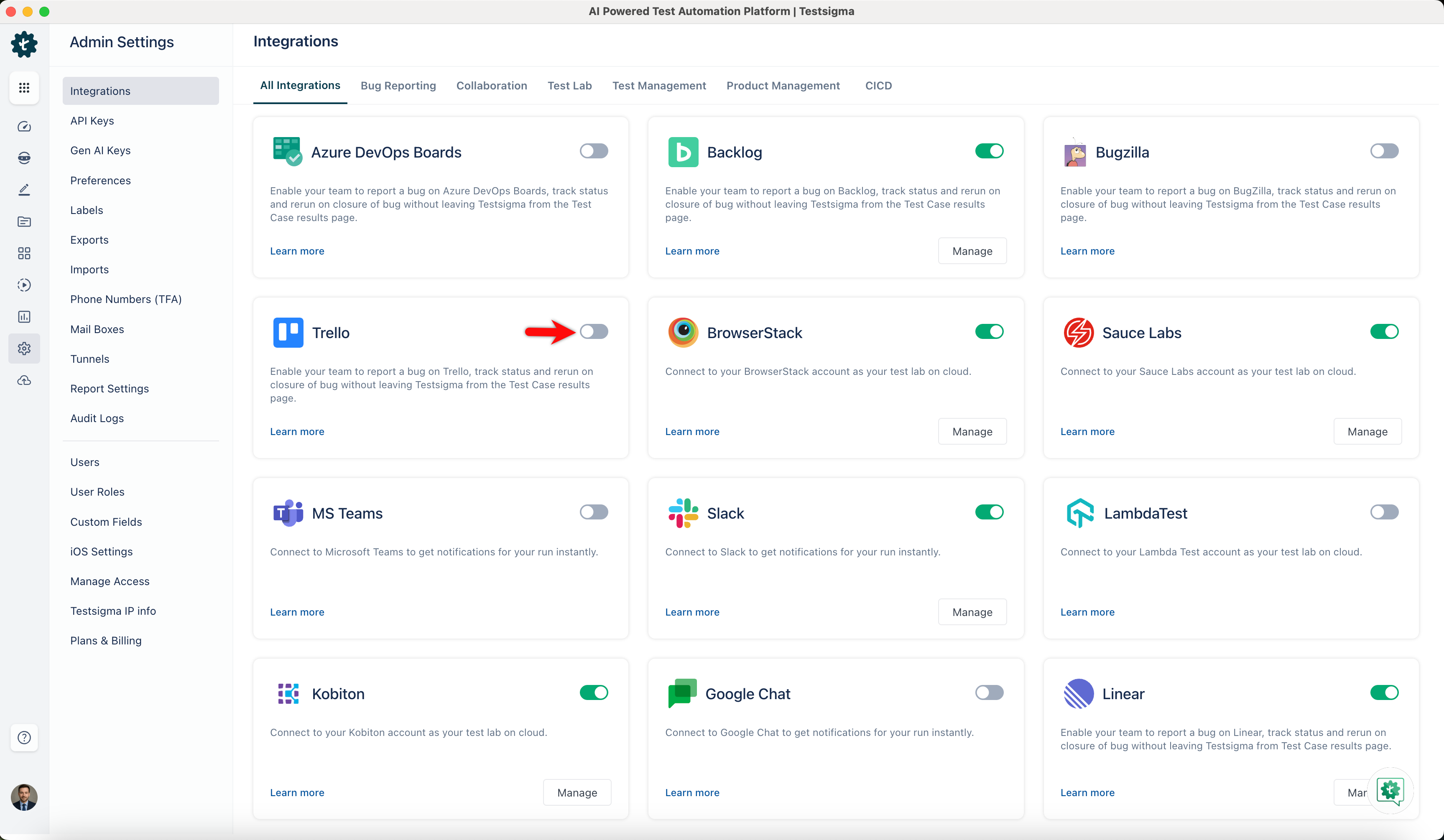
Task: Select the All Integrations tab
Action: point(300,85)
